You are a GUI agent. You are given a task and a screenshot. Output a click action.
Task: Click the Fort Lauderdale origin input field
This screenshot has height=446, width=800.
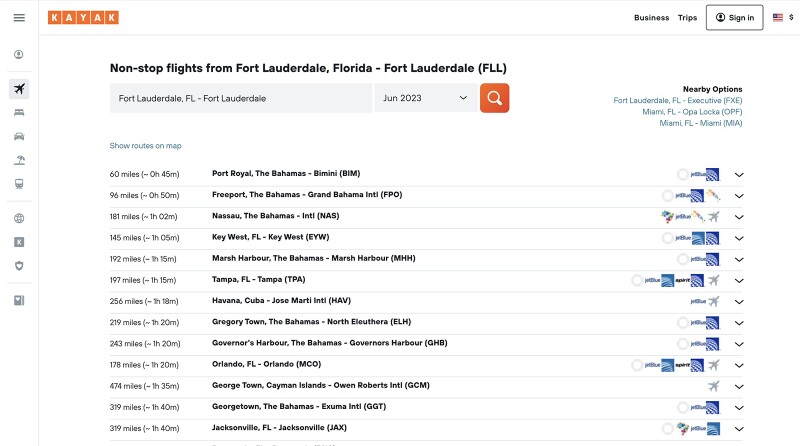pos(240,98)
